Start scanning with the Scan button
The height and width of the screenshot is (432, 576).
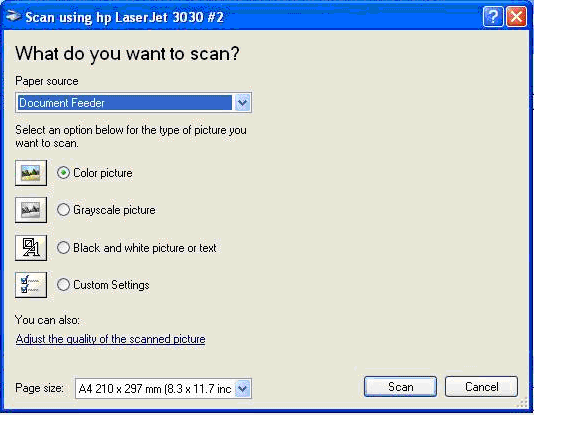tap(400, 387)
